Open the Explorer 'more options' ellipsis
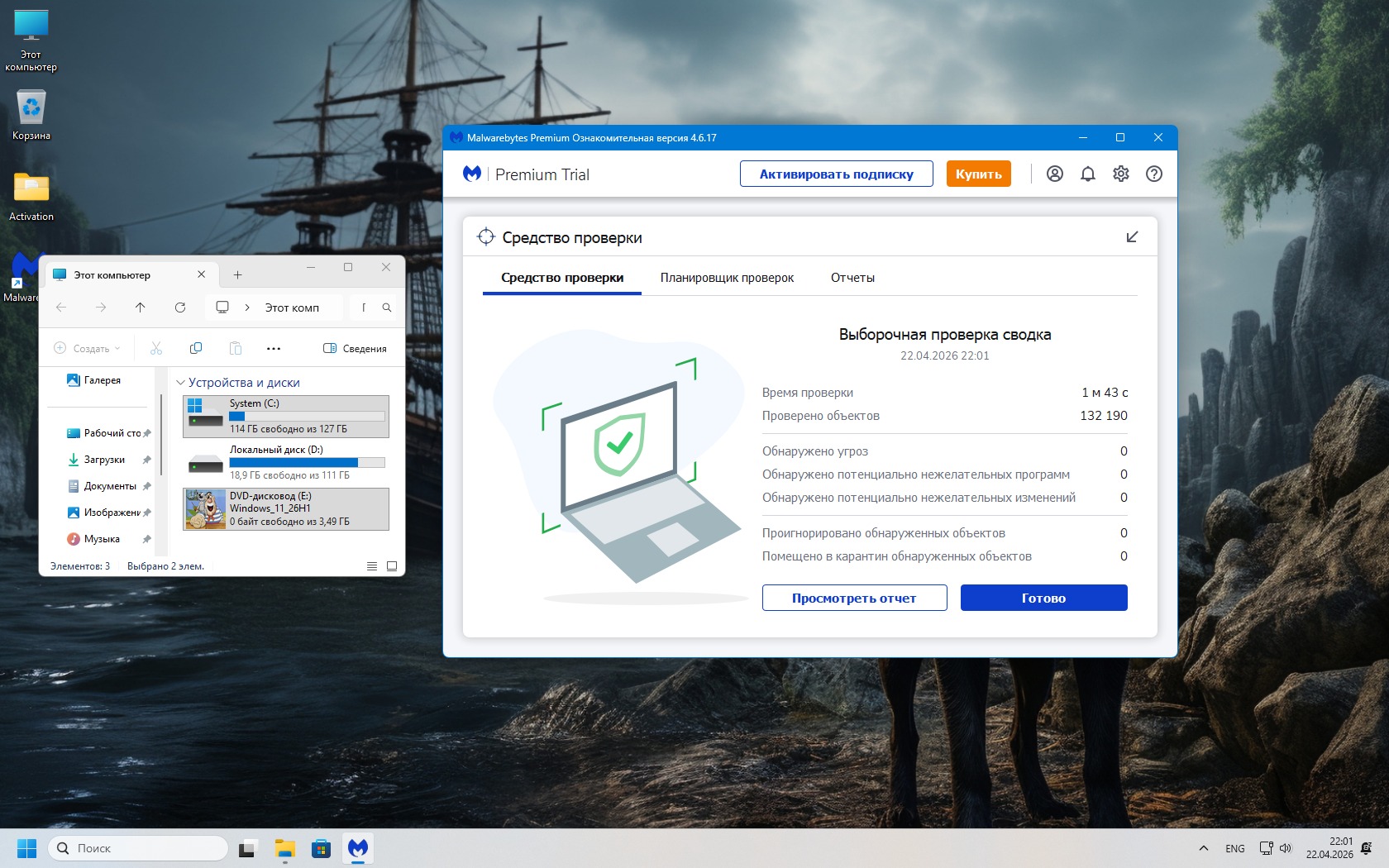The width and height of the screenshot is (1389, 868). (274, 348)
